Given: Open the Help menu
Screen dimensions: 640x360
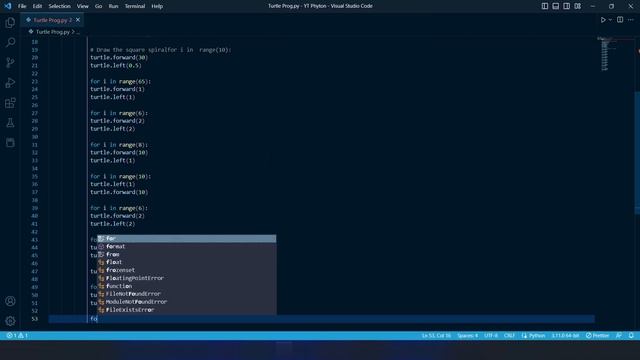Looking at the screenshot, I should pos(157,6).
